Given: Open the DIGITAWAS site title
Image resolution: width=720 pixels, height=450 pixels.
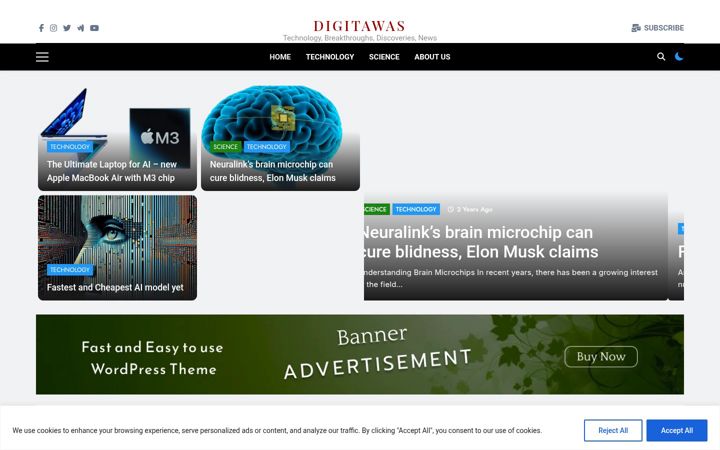Looking at the screenshot, I should [x=360, y=26].
